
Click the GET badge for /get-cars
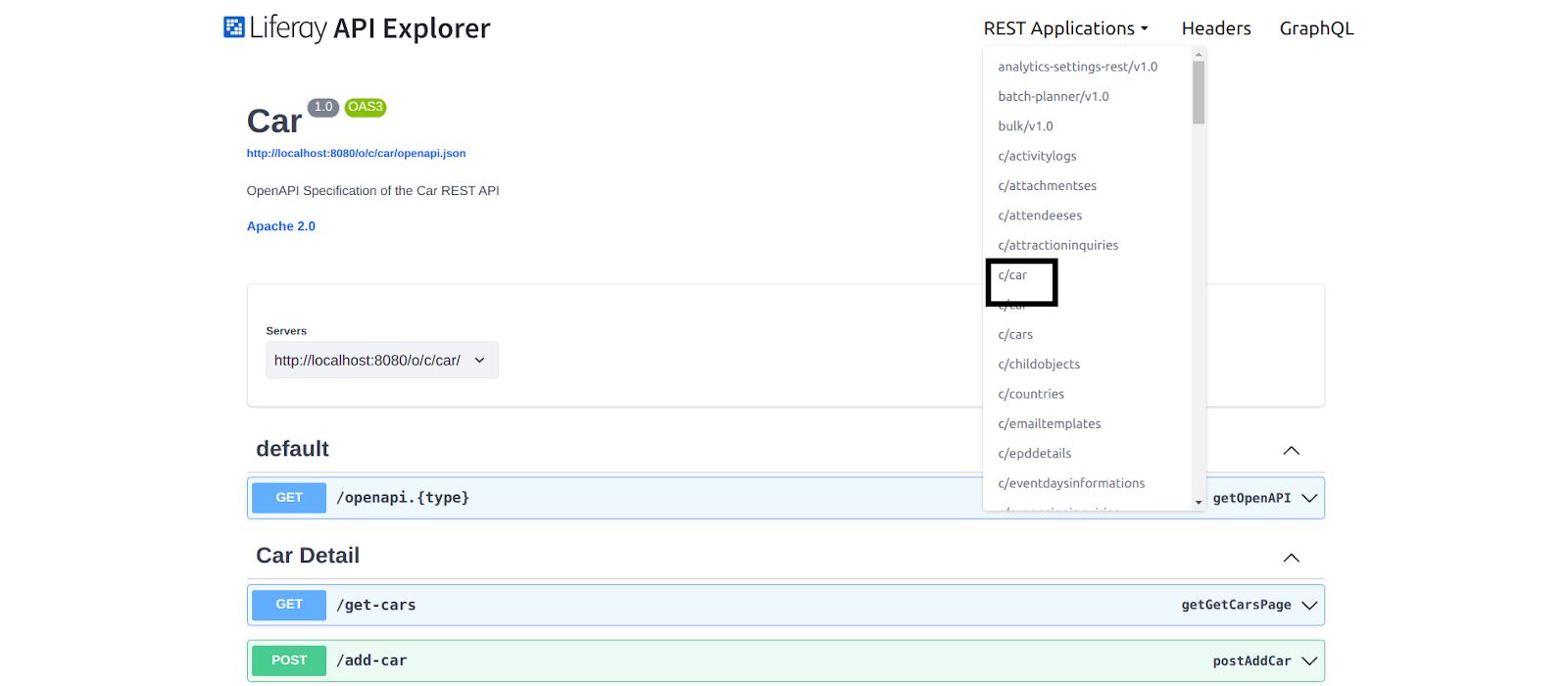click(x=289, y=605)
